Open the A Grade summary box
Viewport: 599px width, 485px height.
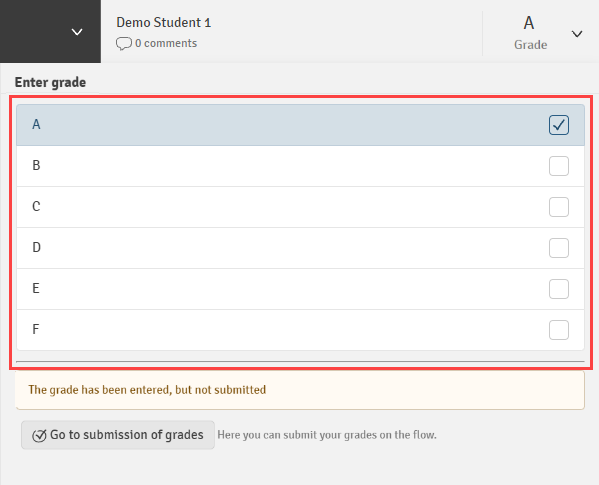[x=530, y=33]
